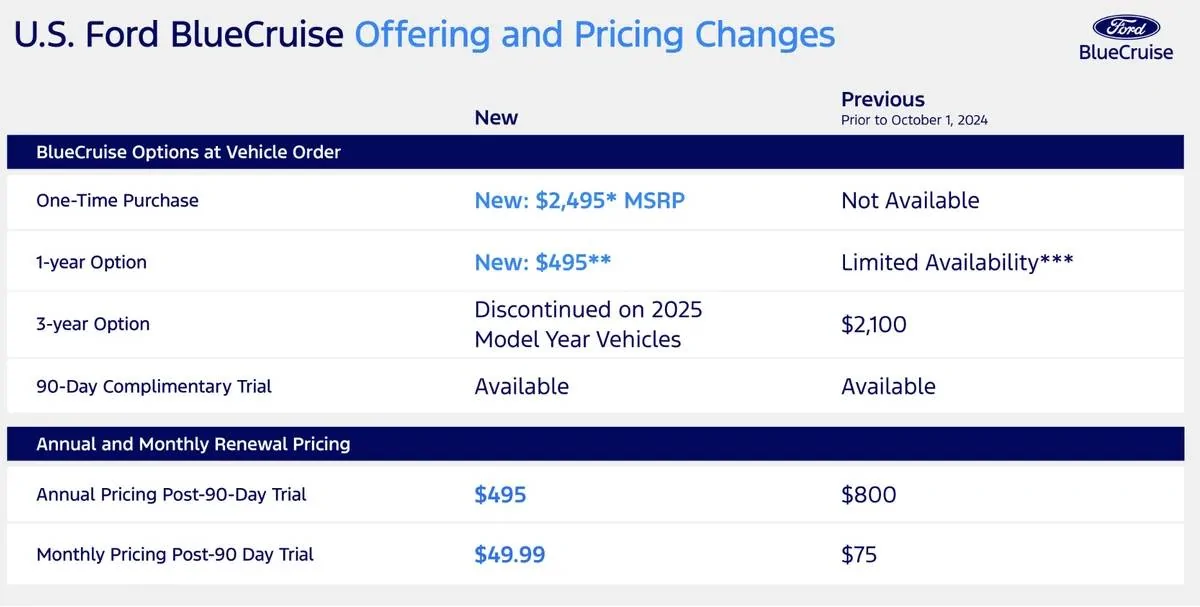The image size is (1200, 607).
Task: Click the "BlueCruise Options at Vehicle Order" header
Action: tap(188, 153)
